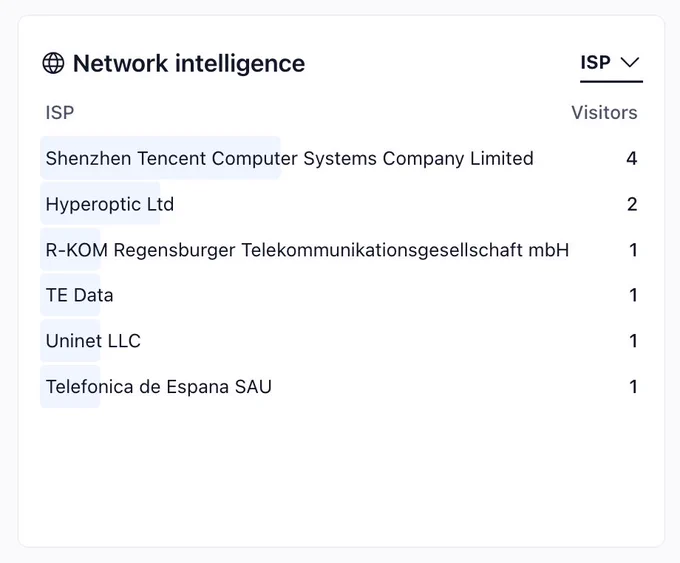Select Shenzhen Tencent Computer Systems Company Limited row
Screen dimensions: 680x563
click(x=341, y=158)
